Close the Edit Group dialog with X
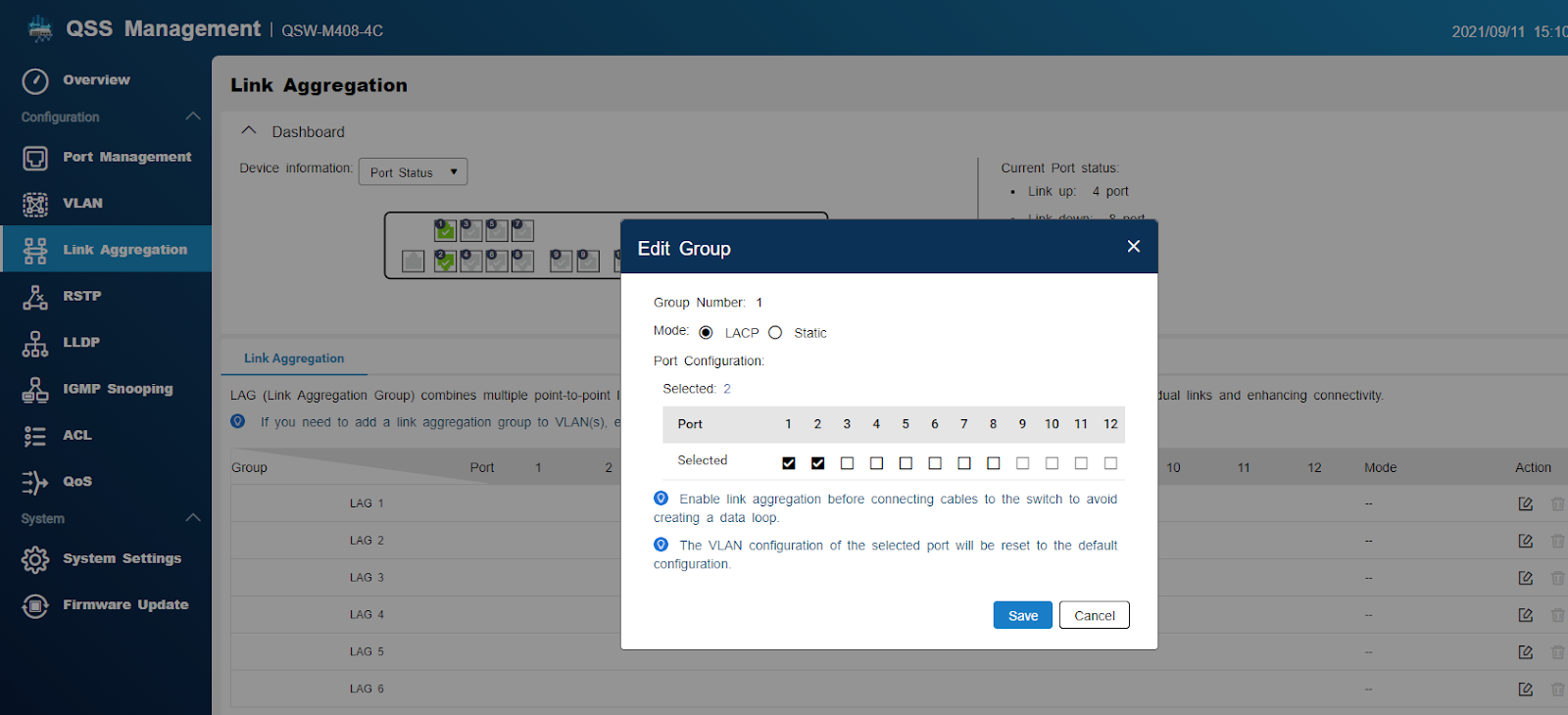The height and width of the screenshot is (715, 1568). pos(1133,247)
